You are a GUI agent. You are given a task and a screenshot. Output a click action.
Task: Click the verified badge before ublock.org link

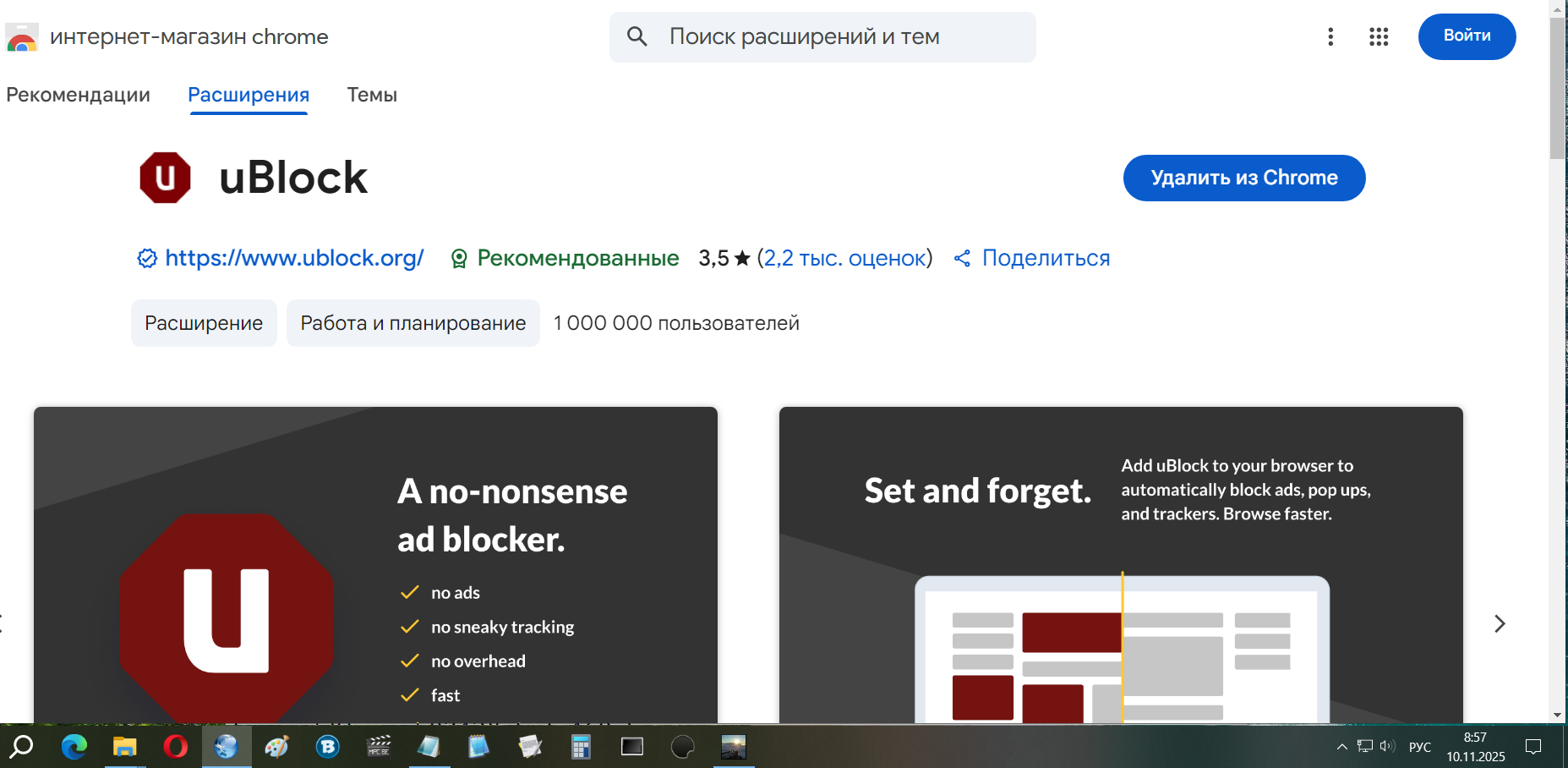(x=147, y=258)
